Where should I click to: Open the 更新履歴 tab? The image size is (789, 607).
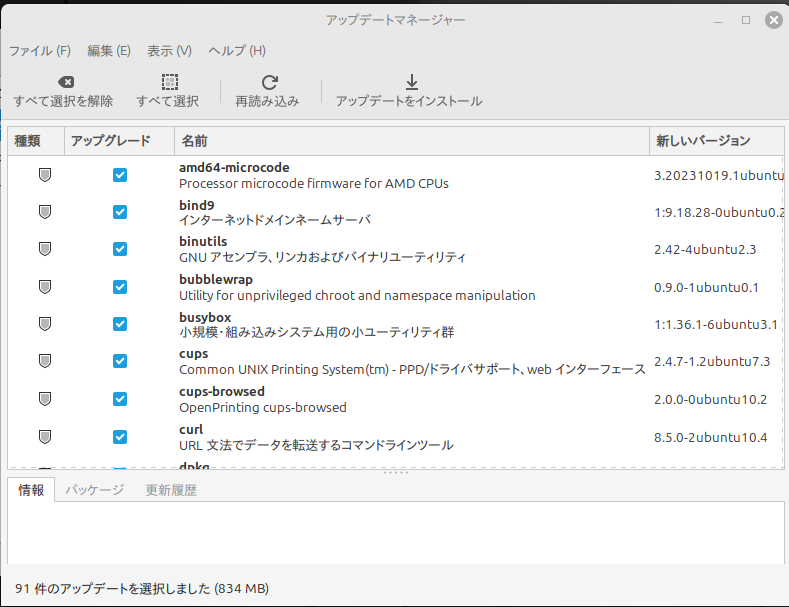tap(171, 490)
